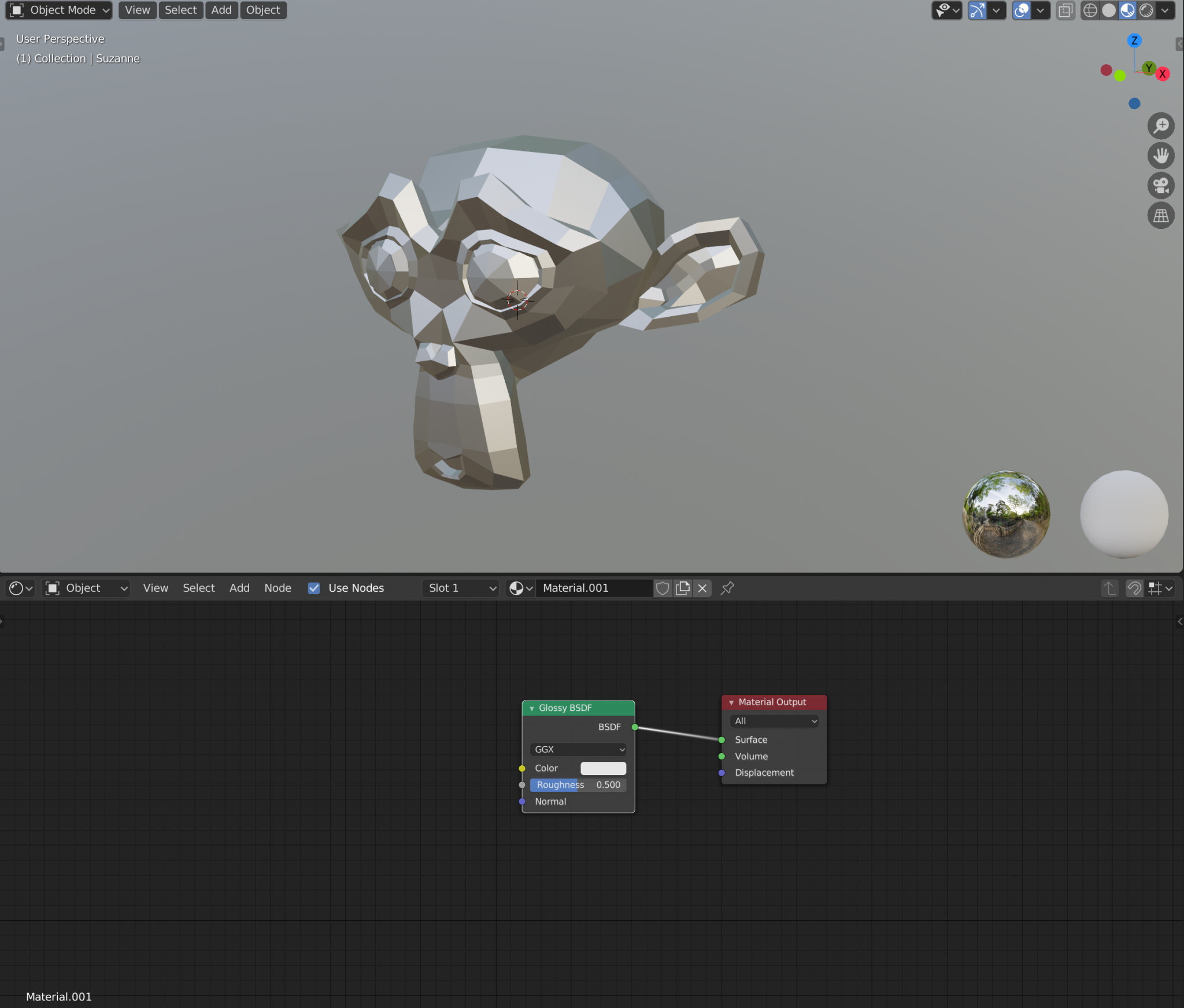Toggle the camera view icon
The width and height of the screenshot is (1184, 1008).
tap(1161, 186)
